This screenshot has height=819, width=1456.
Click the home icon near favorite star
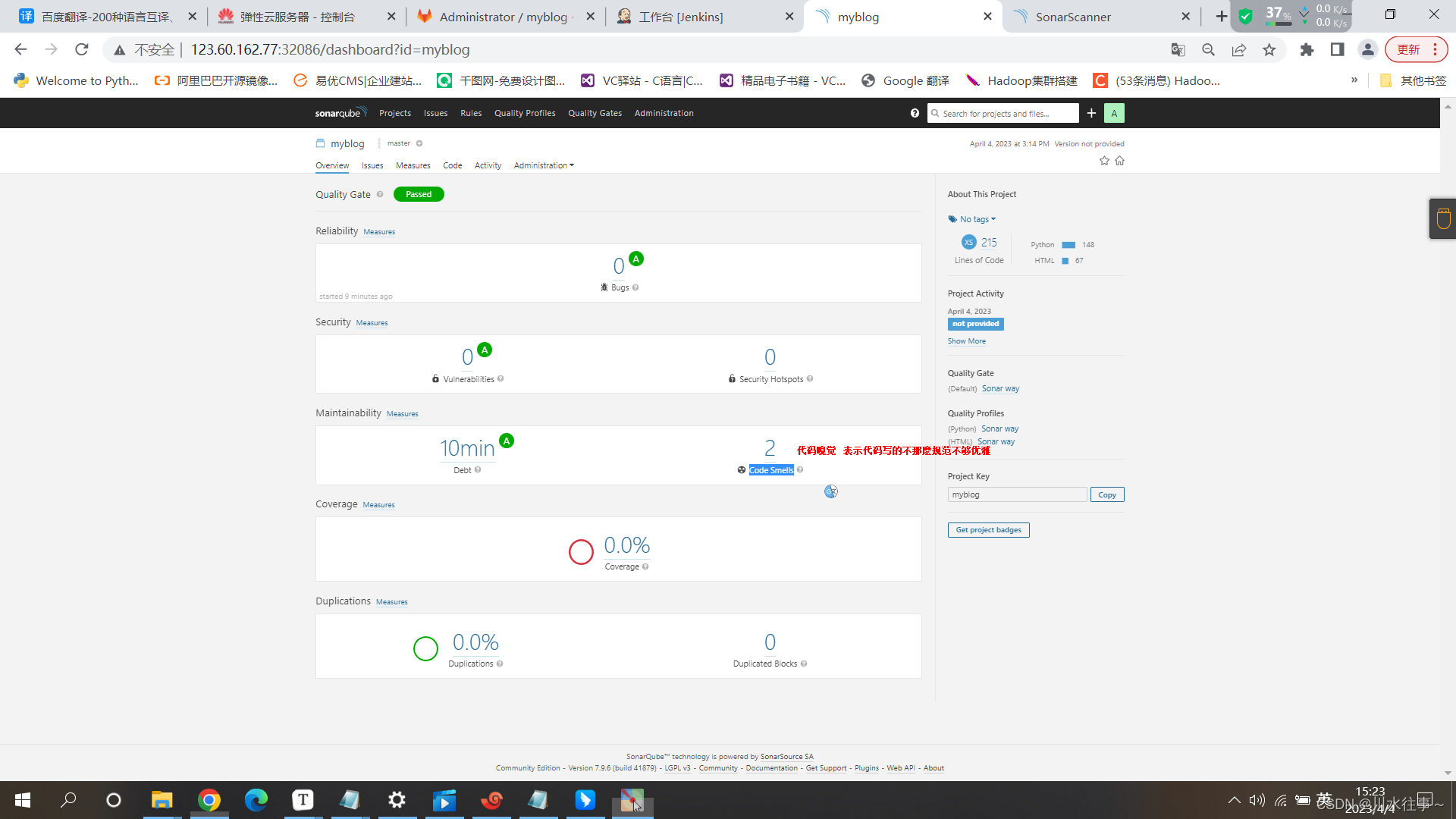coord(1120,161)
